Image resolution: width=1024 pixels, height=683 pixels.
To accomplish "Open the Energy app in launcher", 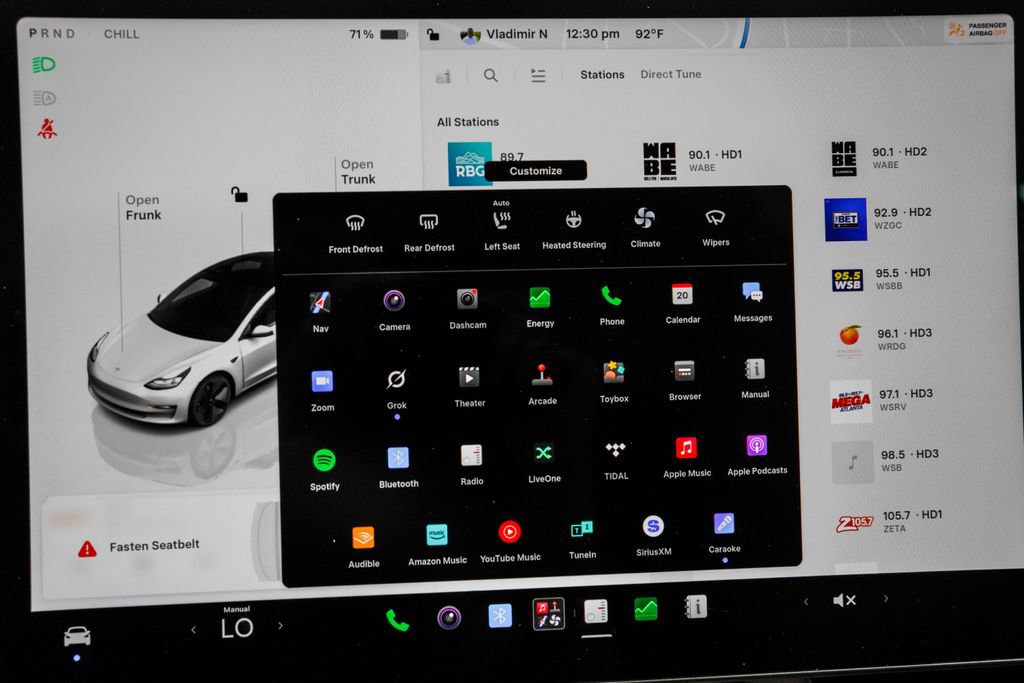I will pos(540,306).
